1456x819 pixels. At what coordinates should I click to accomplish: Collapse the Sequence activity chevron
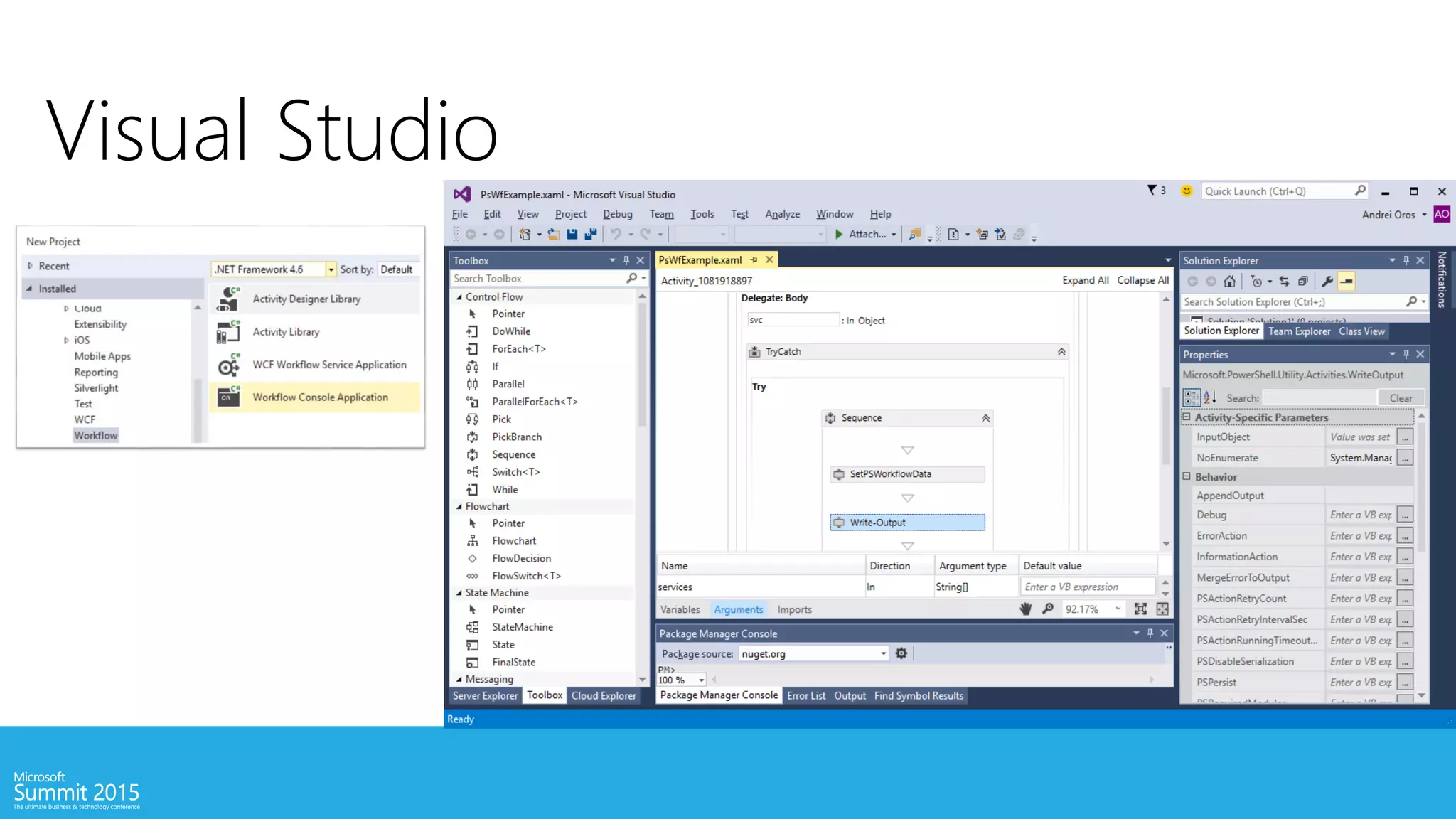pyautogui.click(x=985, y=418)
